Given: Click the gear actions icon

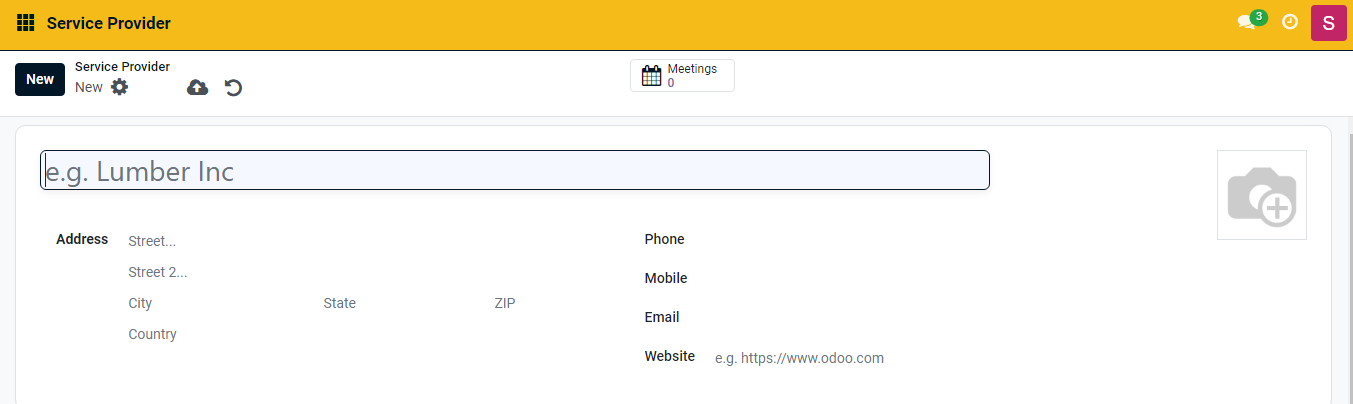Looking at the screenshot, I should point(120,87).
